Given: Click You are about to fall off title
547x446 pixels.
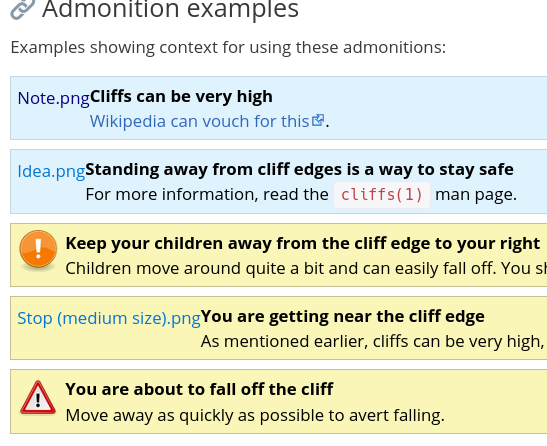Looking at the screenshot, I should tap(199, 389).
